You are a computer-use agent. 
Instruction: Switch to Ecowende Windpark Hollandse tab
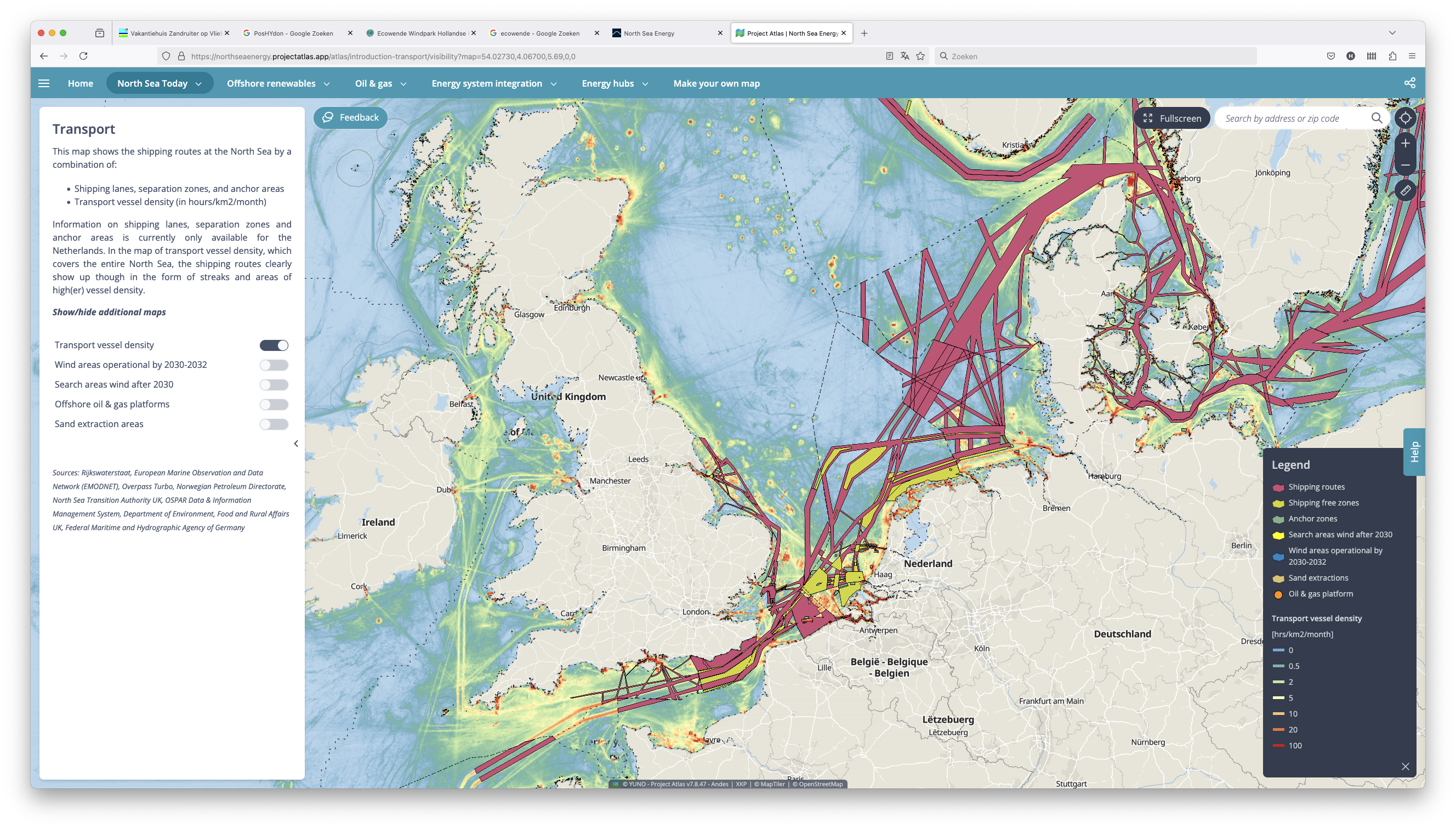click(x=420, y=33)
